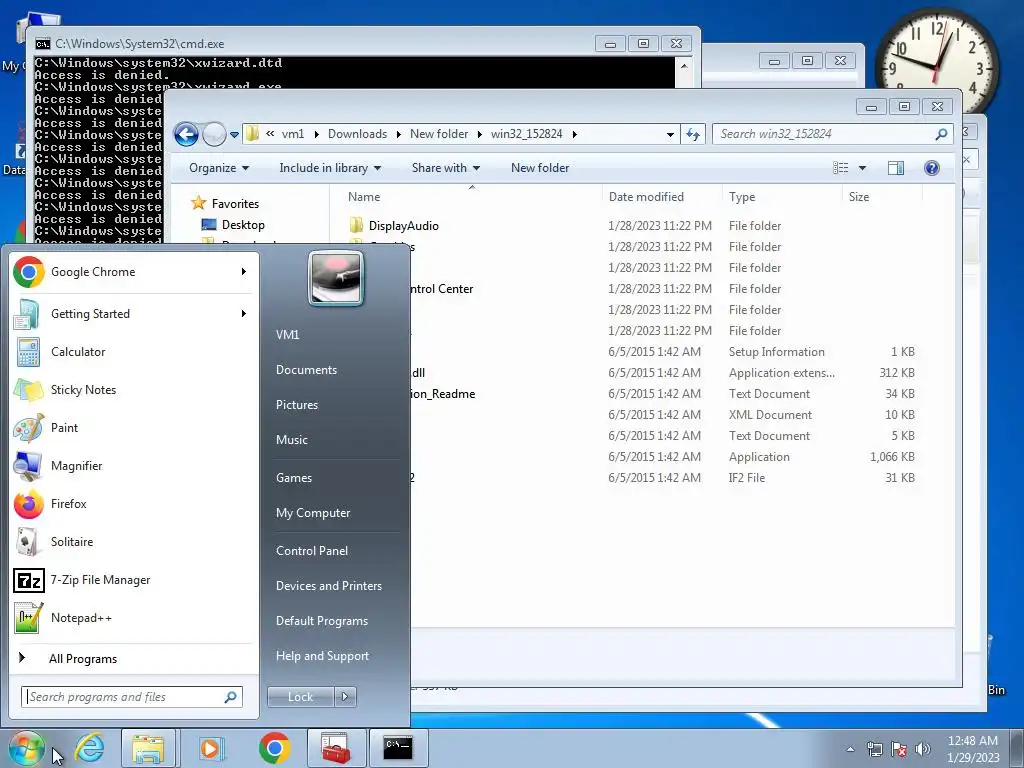1024x768 pixels.
Task: Expand Getting Started submenu arrow
Action: point(244,313)
